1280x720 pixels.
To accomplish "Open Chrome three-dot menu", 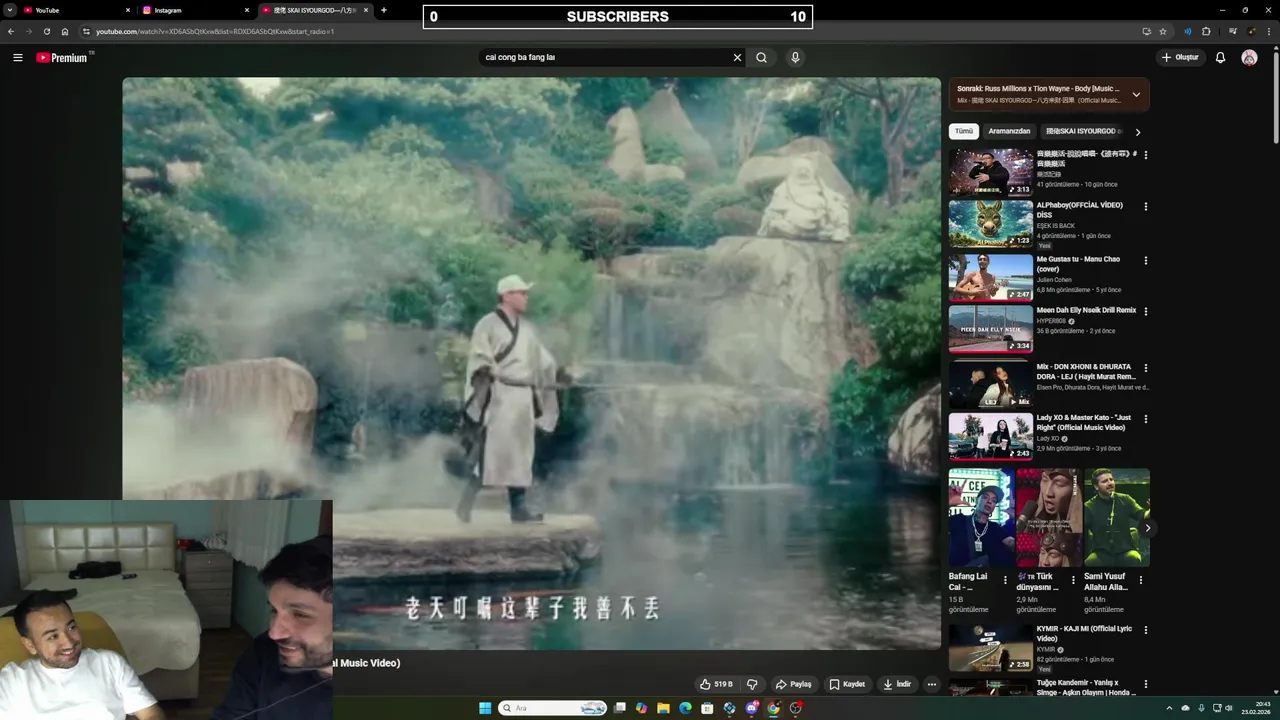I will click(1270, 31).
